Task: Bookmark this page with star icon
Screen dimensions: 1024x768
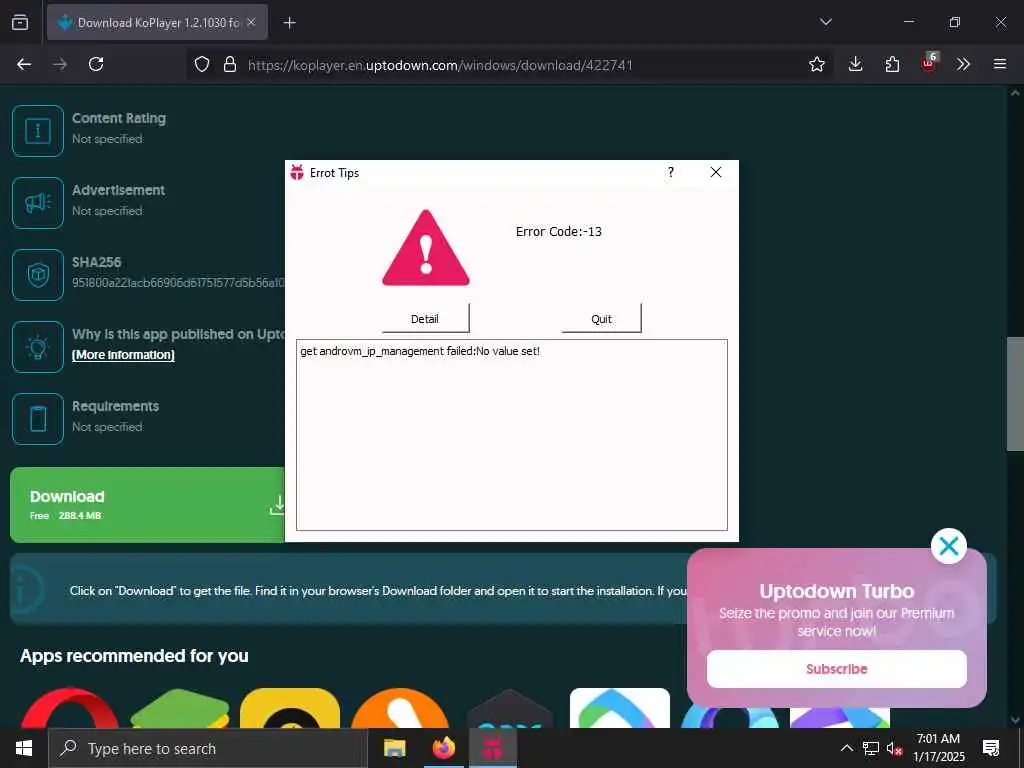Action: (816, 64)
